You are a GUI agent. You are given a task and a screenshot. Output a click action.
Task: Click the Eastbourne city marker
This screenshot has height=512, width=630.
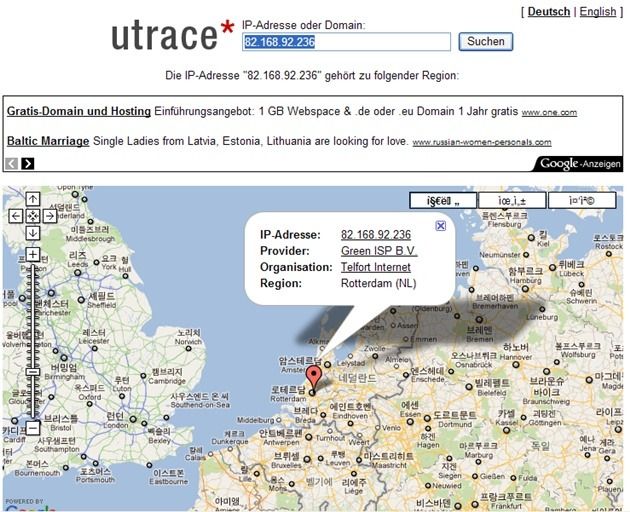pyautogui.click(x=149, y=465)
